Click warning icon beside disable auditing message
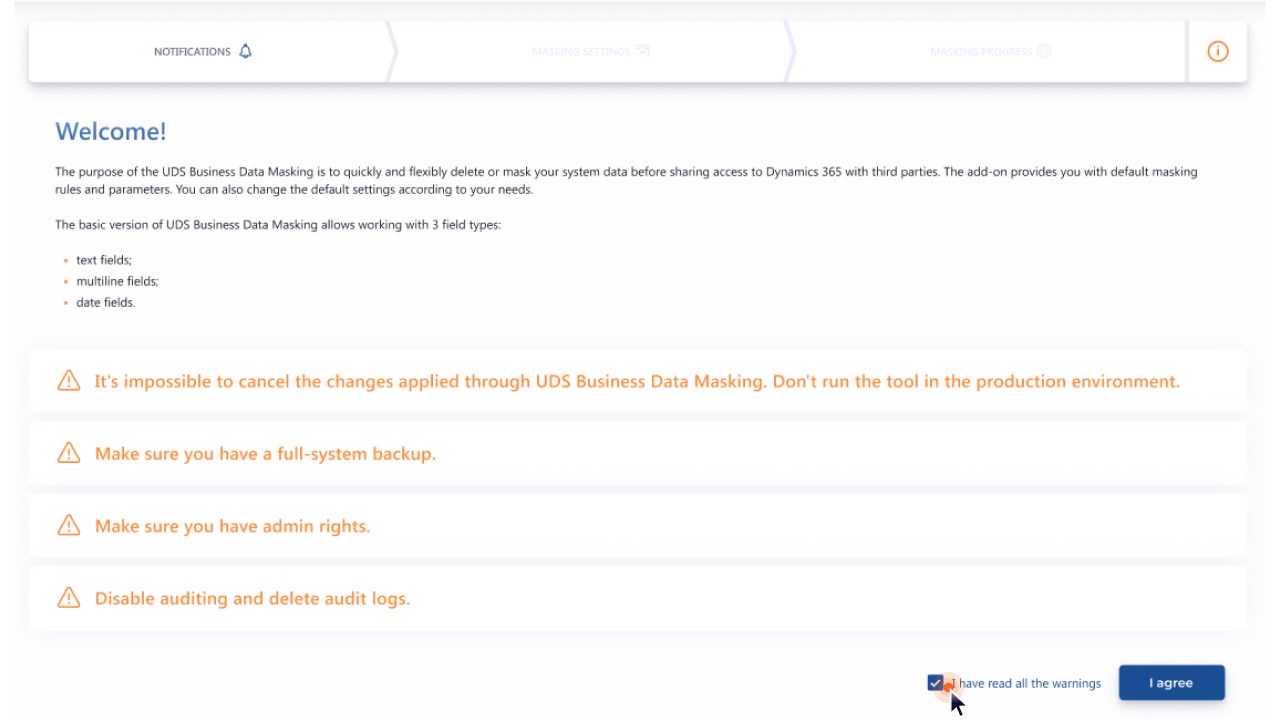Image resolution: width=1280 pixels, height=720 pixels. click(x=69, y=598)
